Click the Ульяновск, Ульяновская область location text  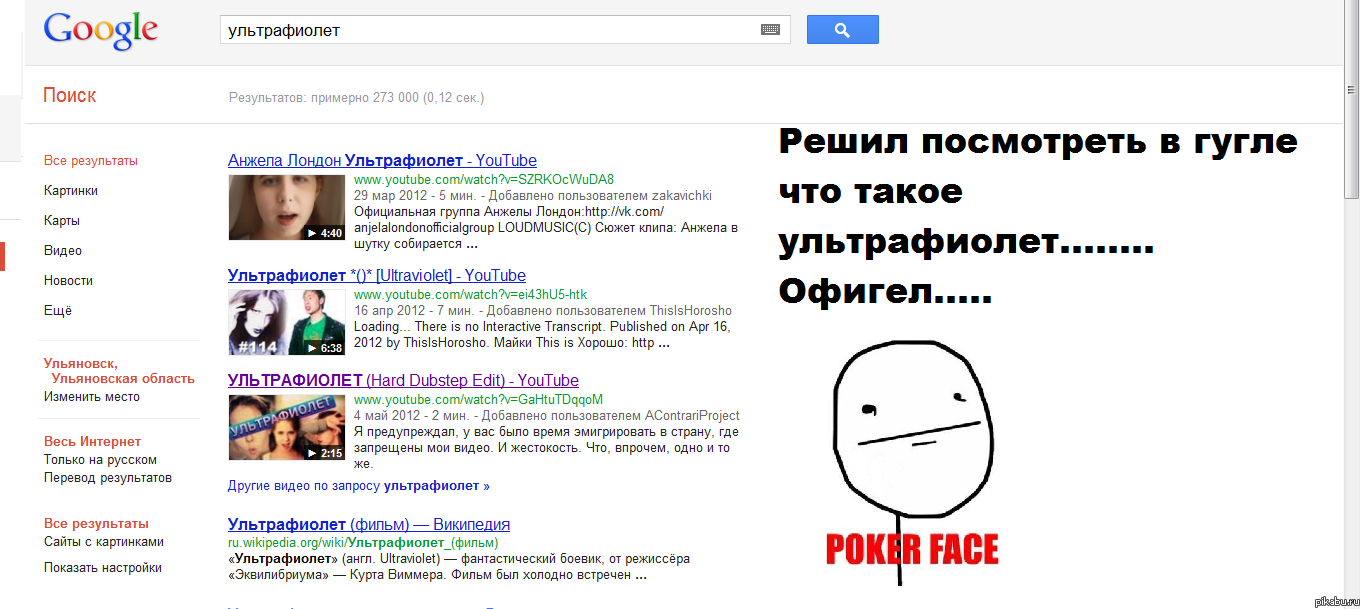[x=120, y=371]
